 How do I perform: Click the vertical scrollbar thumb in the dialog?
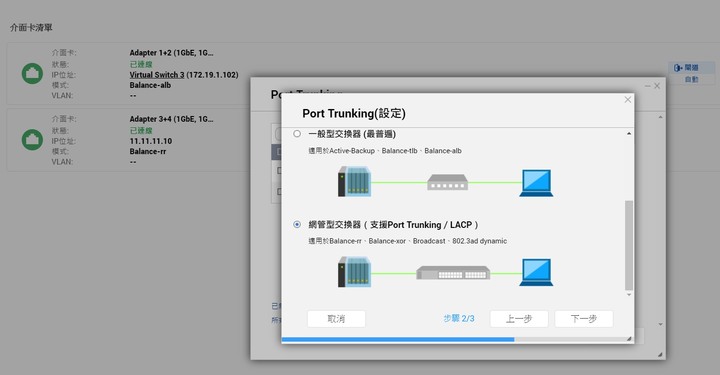(x=629, y=245)
